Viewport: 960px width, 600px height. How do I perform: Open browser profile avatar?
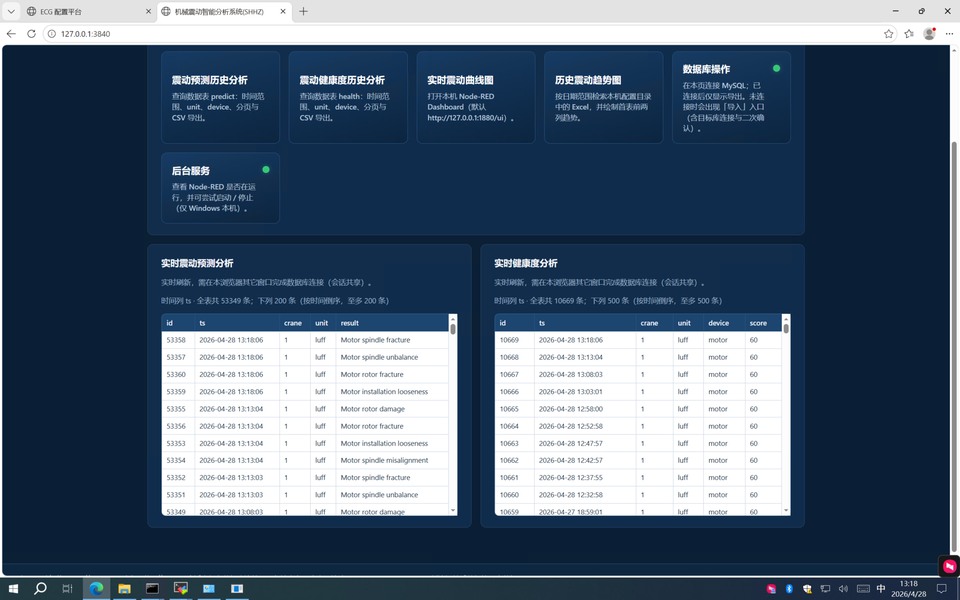(929, 34)
